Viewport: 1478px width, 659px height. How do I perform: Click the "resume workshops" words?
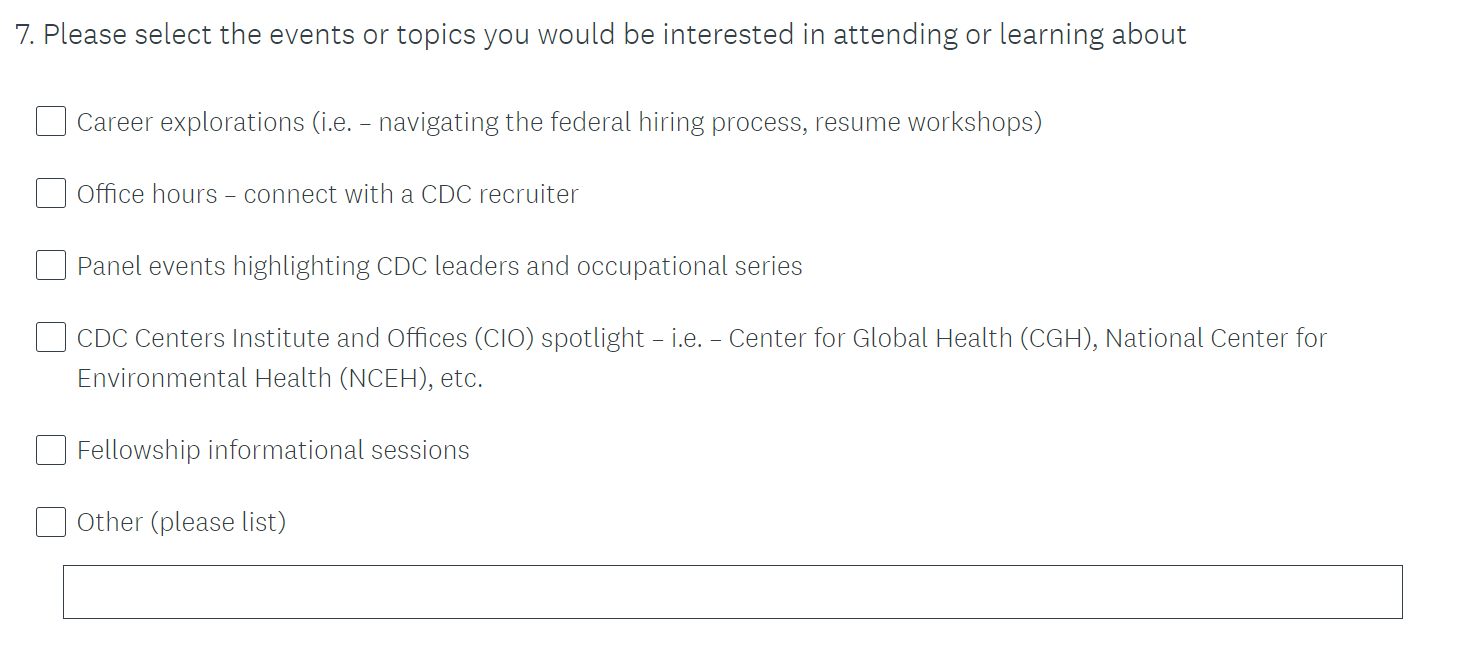pos(927,122)
